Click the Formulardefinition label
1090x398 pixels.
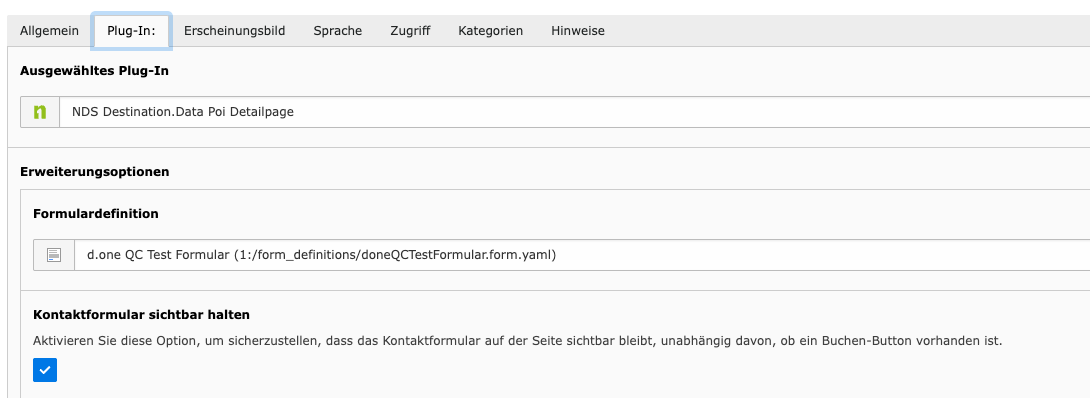pos(96,214)
